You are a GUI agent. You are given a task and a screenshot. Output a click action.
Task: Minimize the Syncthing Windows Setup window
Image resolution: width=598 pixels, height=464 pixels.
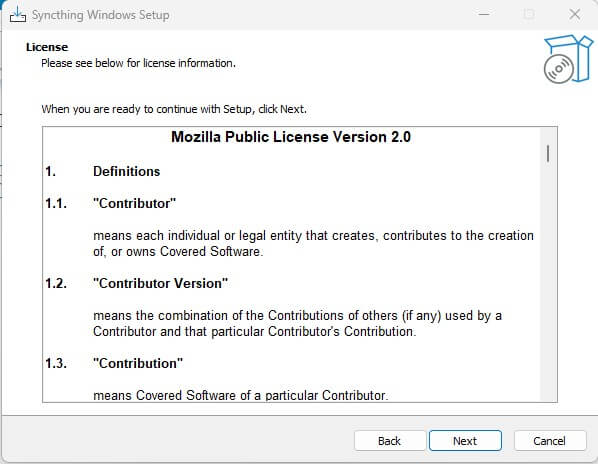coord(484,14)
